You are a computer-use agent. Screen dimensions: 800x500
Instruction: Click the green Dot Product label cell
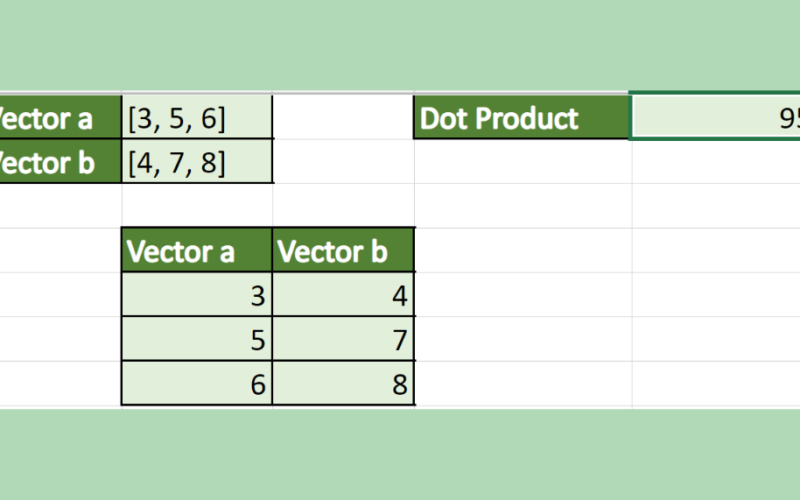point(523,118)
